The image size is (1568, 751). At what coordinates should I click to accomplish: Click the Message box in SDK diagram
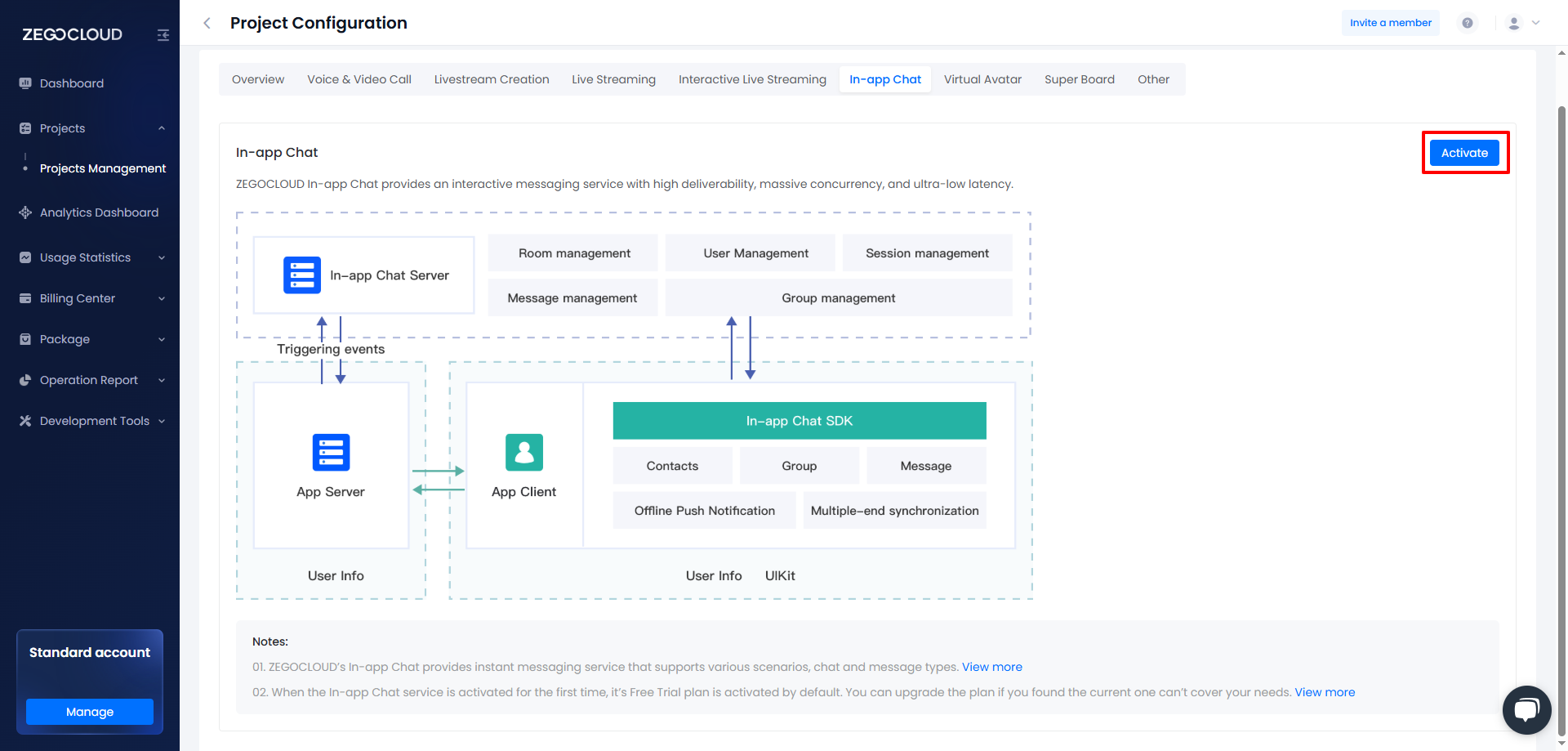click(x=926, y=466)
